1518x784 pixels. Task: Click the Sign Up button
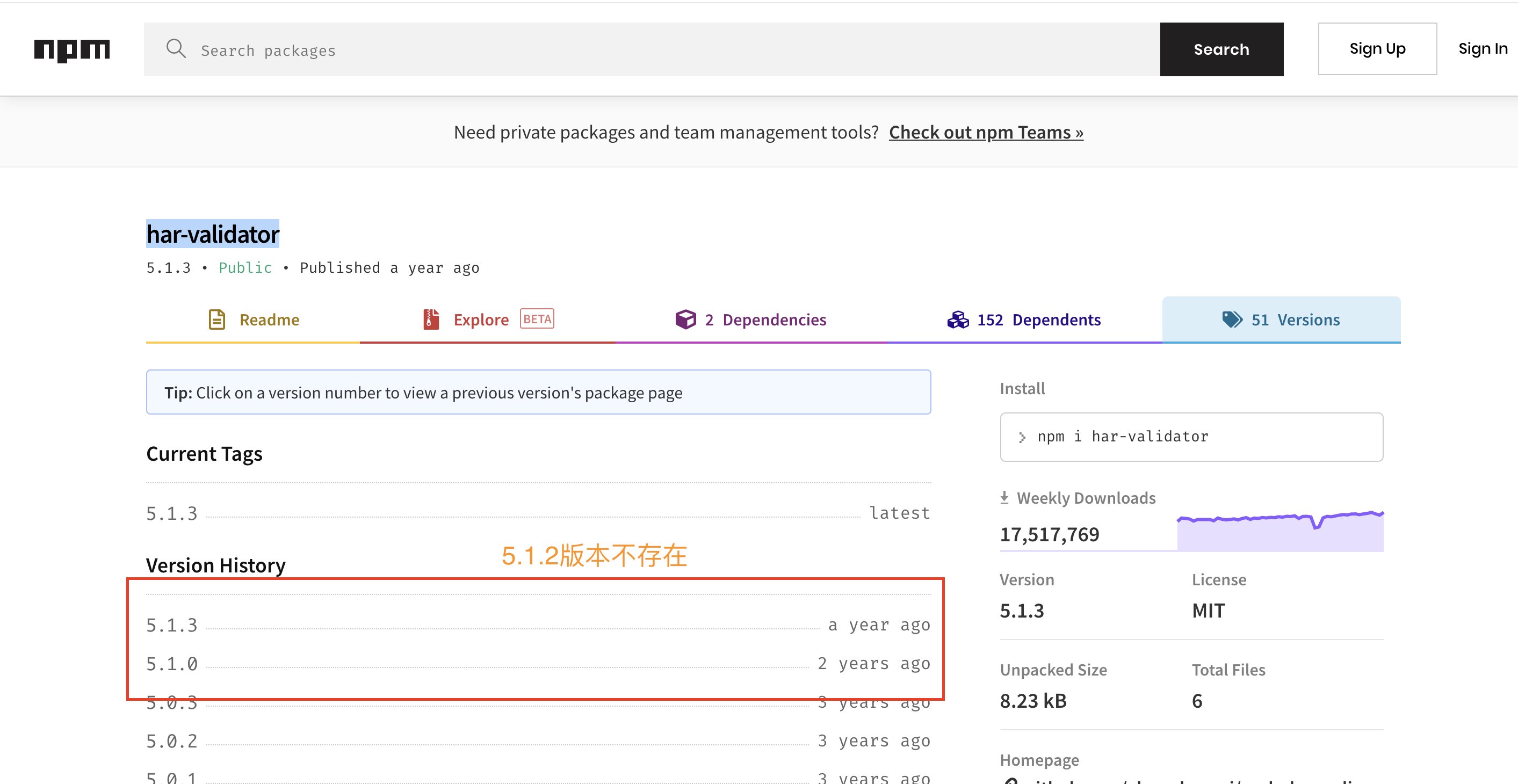(x=1377, y=49)
